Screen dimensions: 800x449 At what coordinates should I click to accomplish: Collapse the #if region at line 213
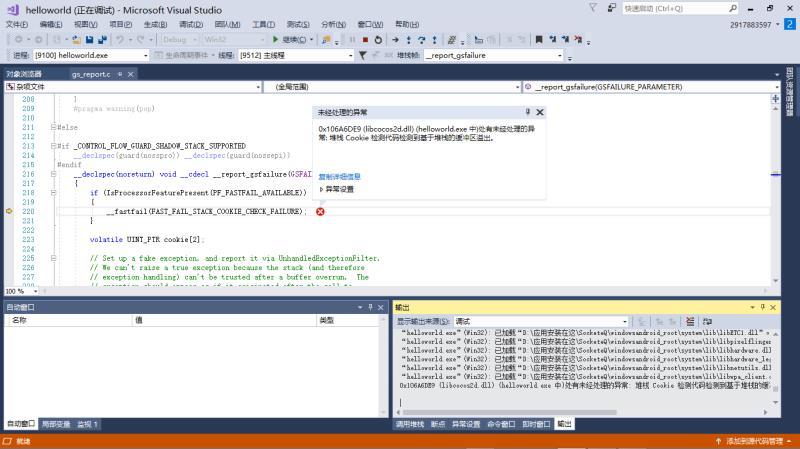point(54,146)
